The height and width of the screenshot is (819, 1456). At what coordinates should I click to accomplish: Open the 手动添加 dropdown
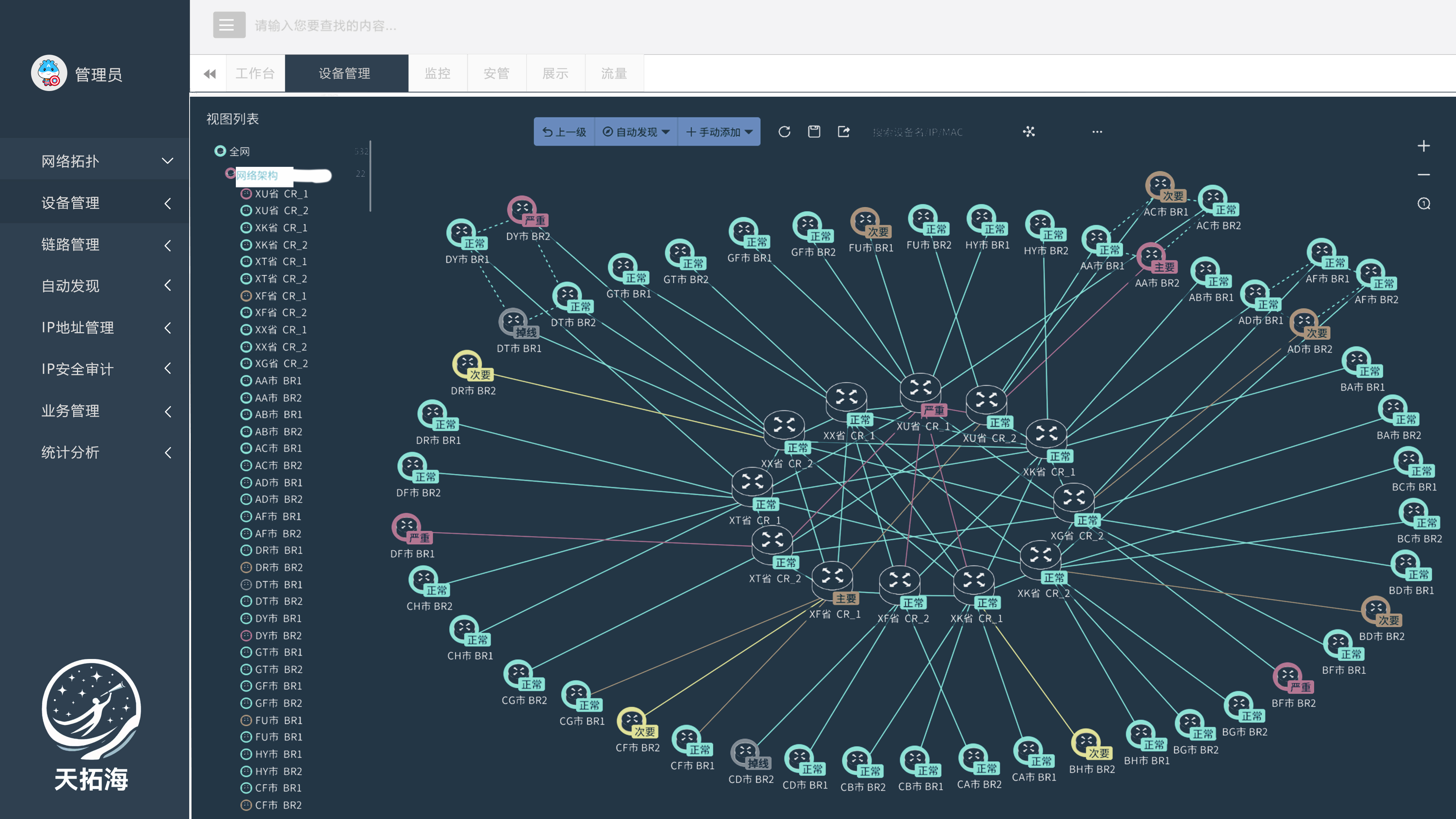[719, 132]
